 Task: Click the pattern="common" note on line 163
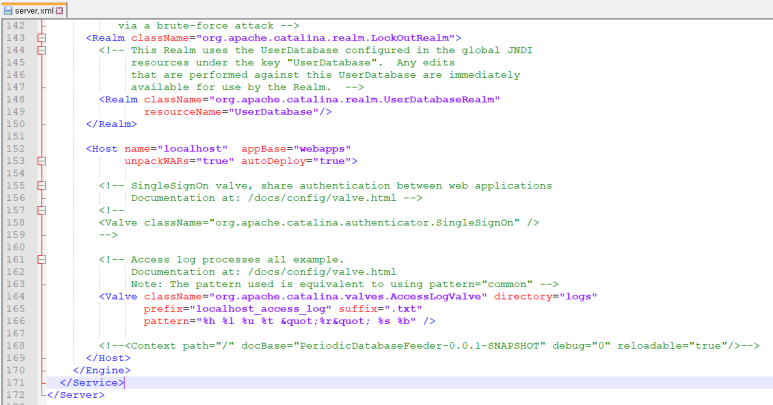481,284
